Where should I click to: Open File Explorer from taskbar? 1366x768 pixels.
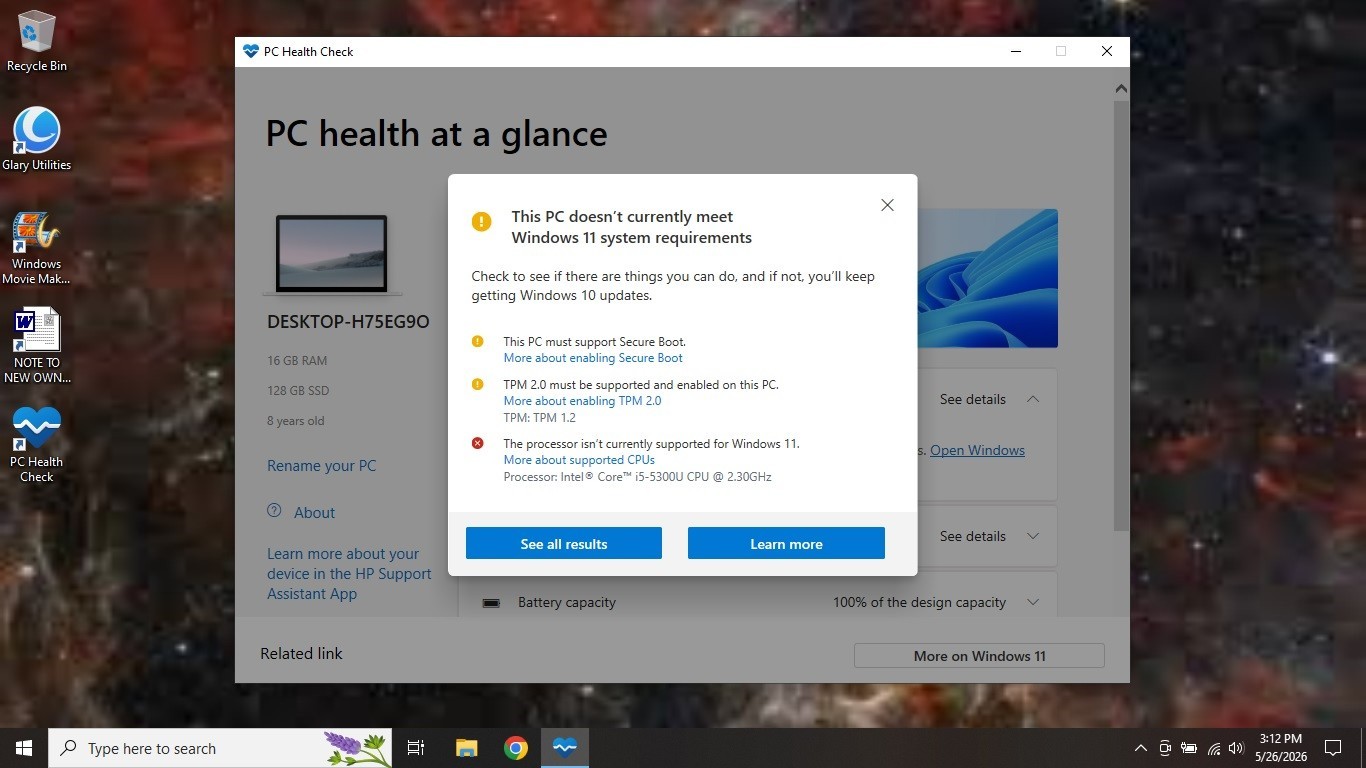[x=466, y=748]
